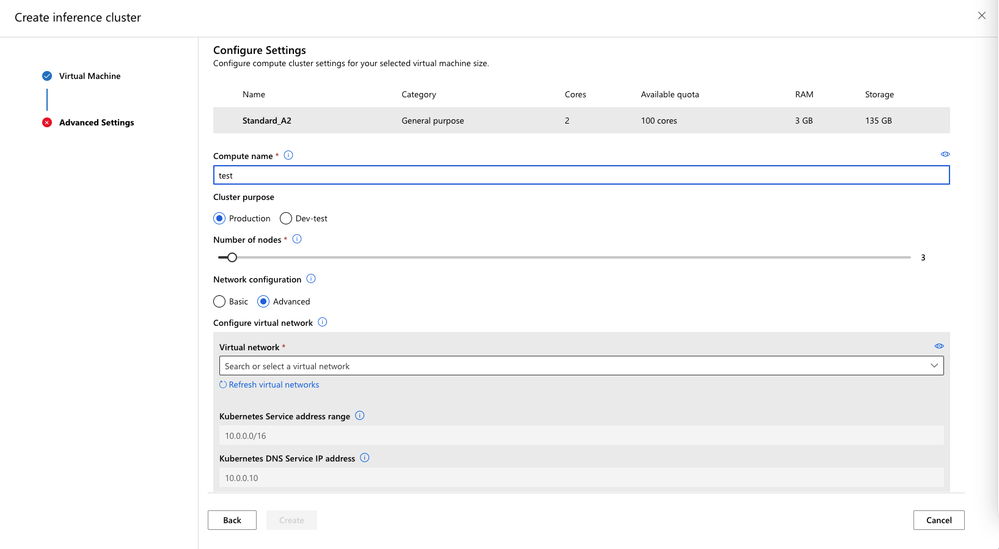Click the node count value 3
The height and width of the screenshot is (549, 999).
coord(923,257)
